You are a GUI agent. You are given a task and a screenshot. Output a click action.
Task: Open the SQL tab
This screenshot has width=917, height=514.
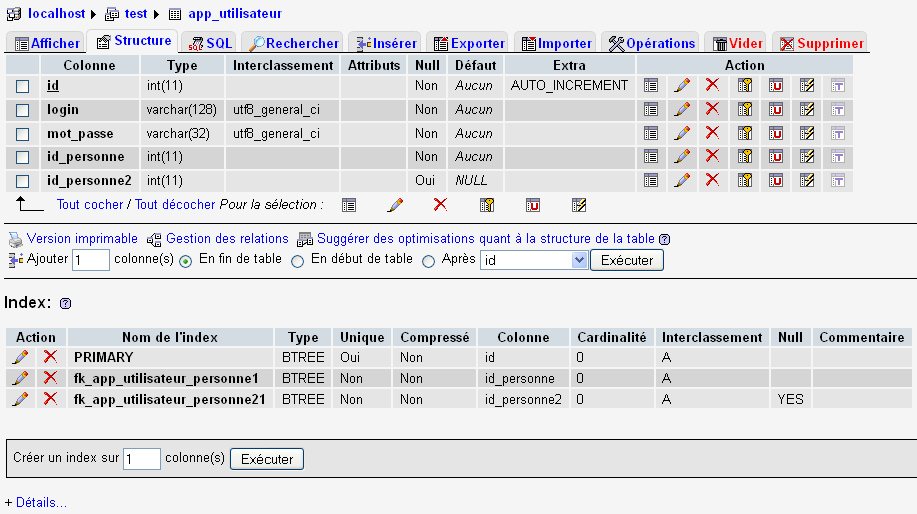[210, 43]
